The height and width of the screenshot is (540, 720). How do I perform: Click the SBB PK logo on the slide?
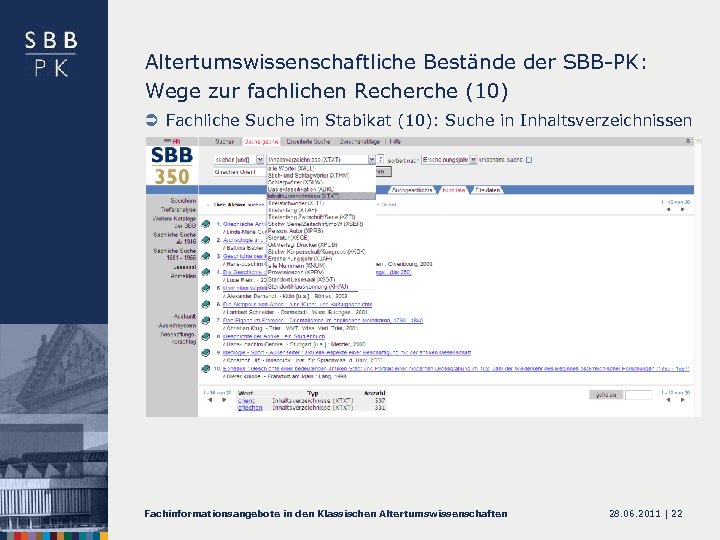51,54
